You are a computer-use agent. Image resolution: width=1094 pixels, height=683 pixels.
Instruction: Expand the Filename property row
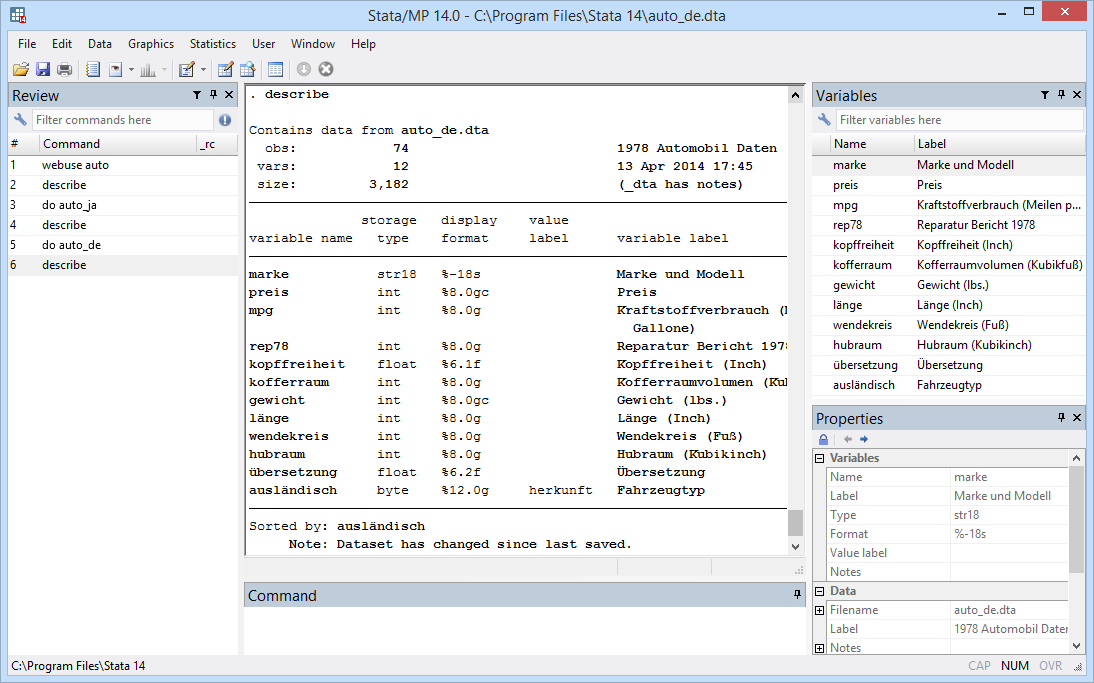[x=819, y=610]
